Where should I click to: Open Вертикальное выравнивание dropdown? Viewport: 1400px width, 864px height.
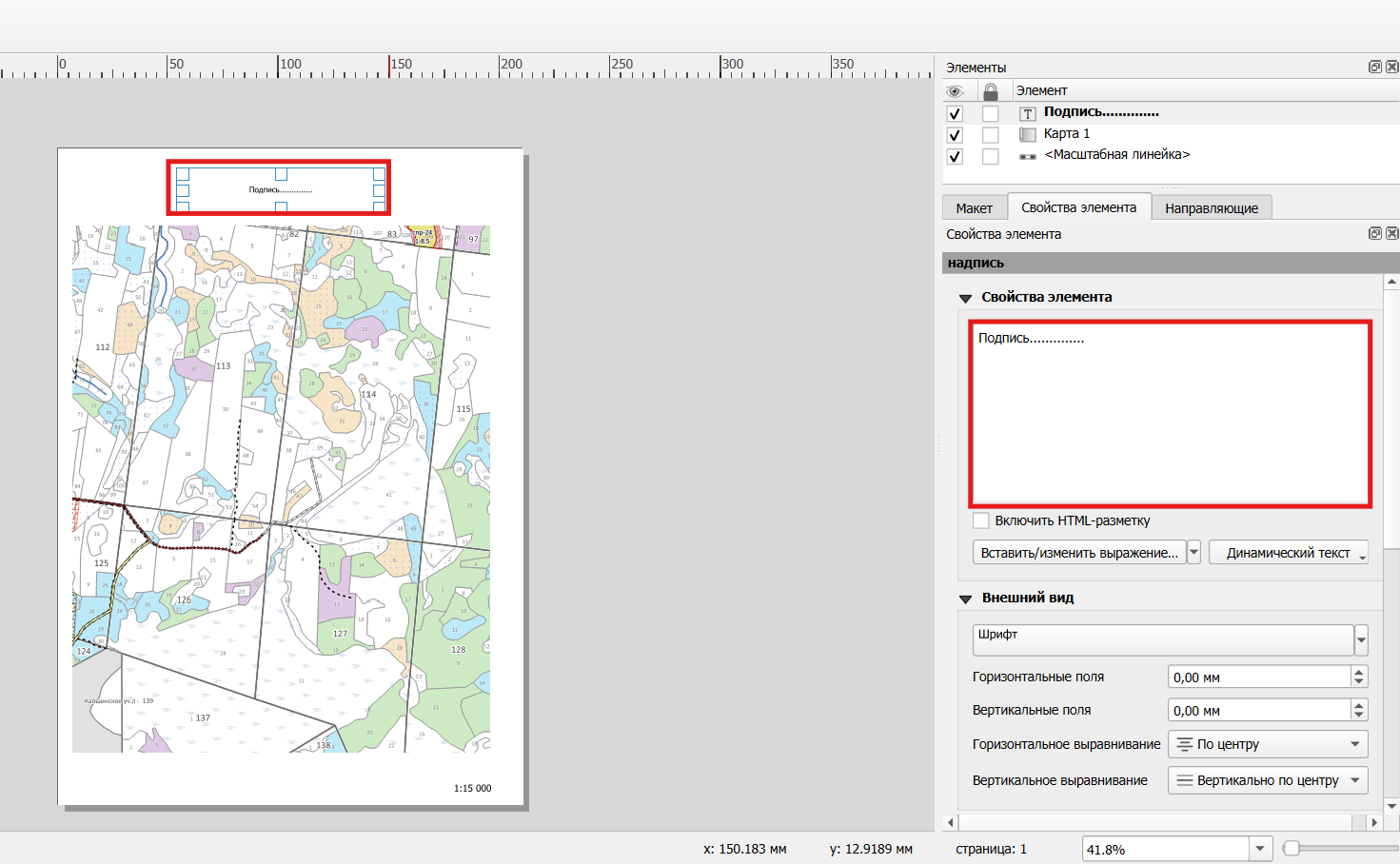(1268, 780)
